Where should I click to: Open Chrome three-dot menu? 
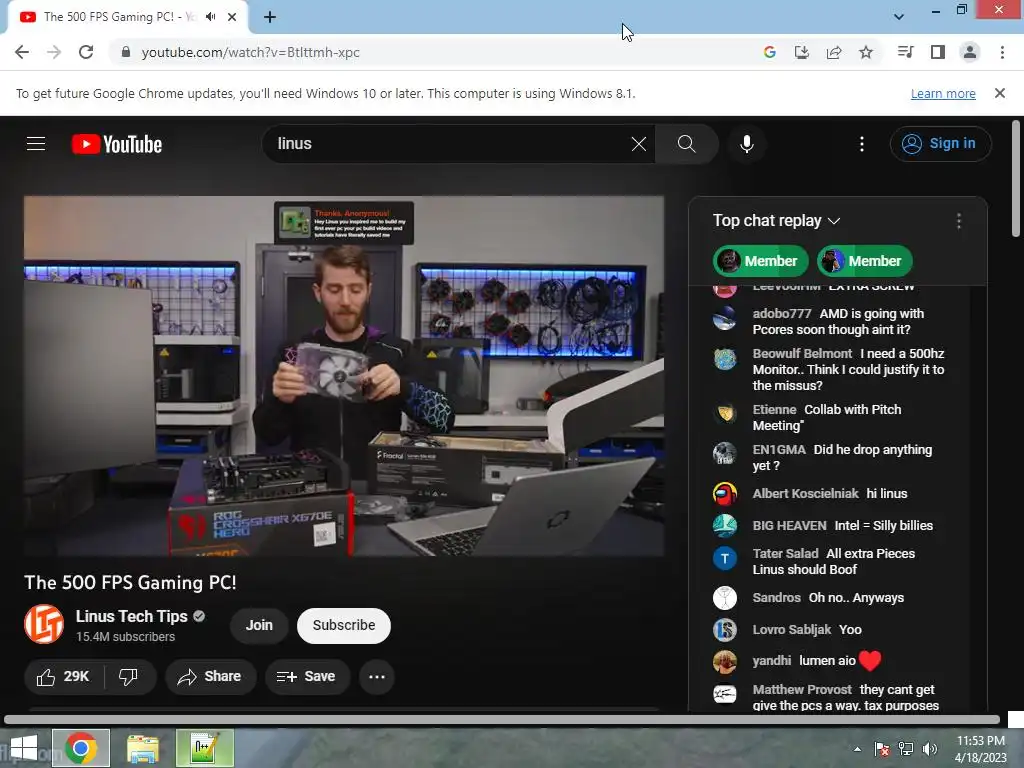tap(1002, 52)
